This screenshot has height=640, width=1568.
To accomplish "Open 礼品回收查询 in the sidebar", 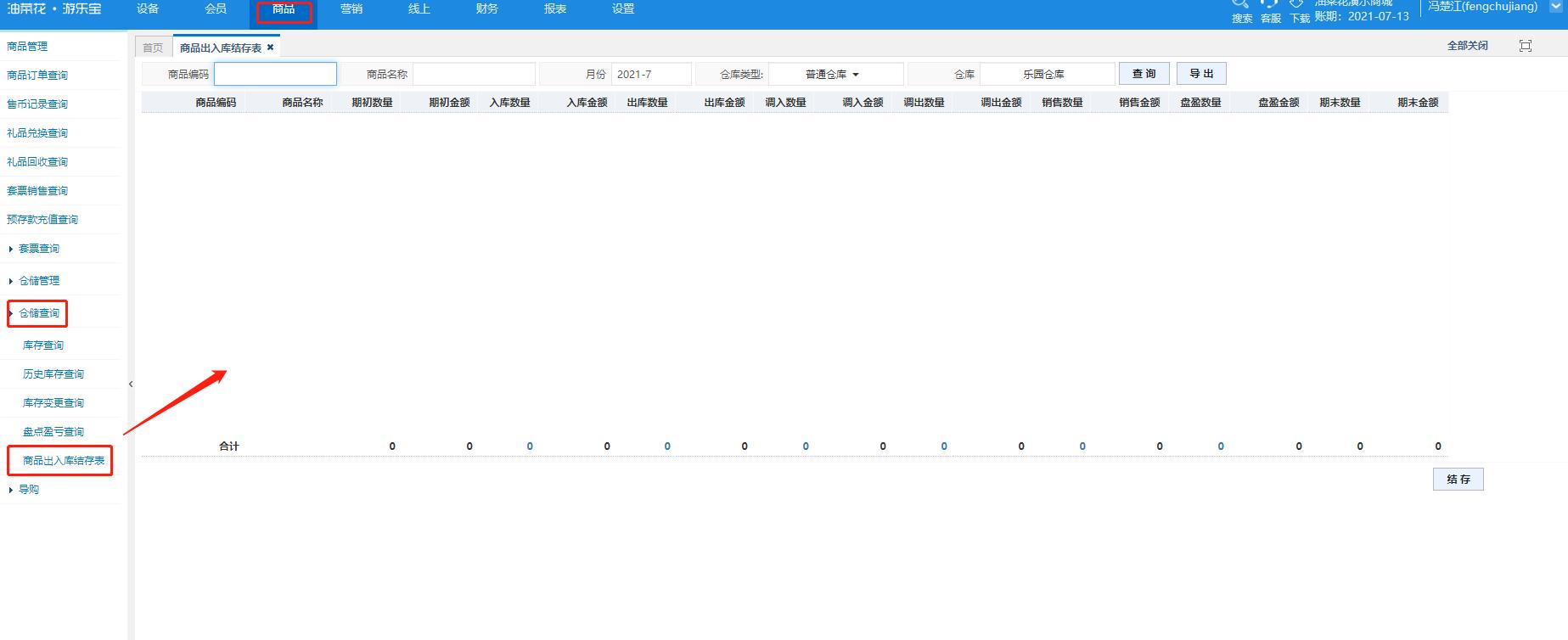I will (x=37, y=162).
